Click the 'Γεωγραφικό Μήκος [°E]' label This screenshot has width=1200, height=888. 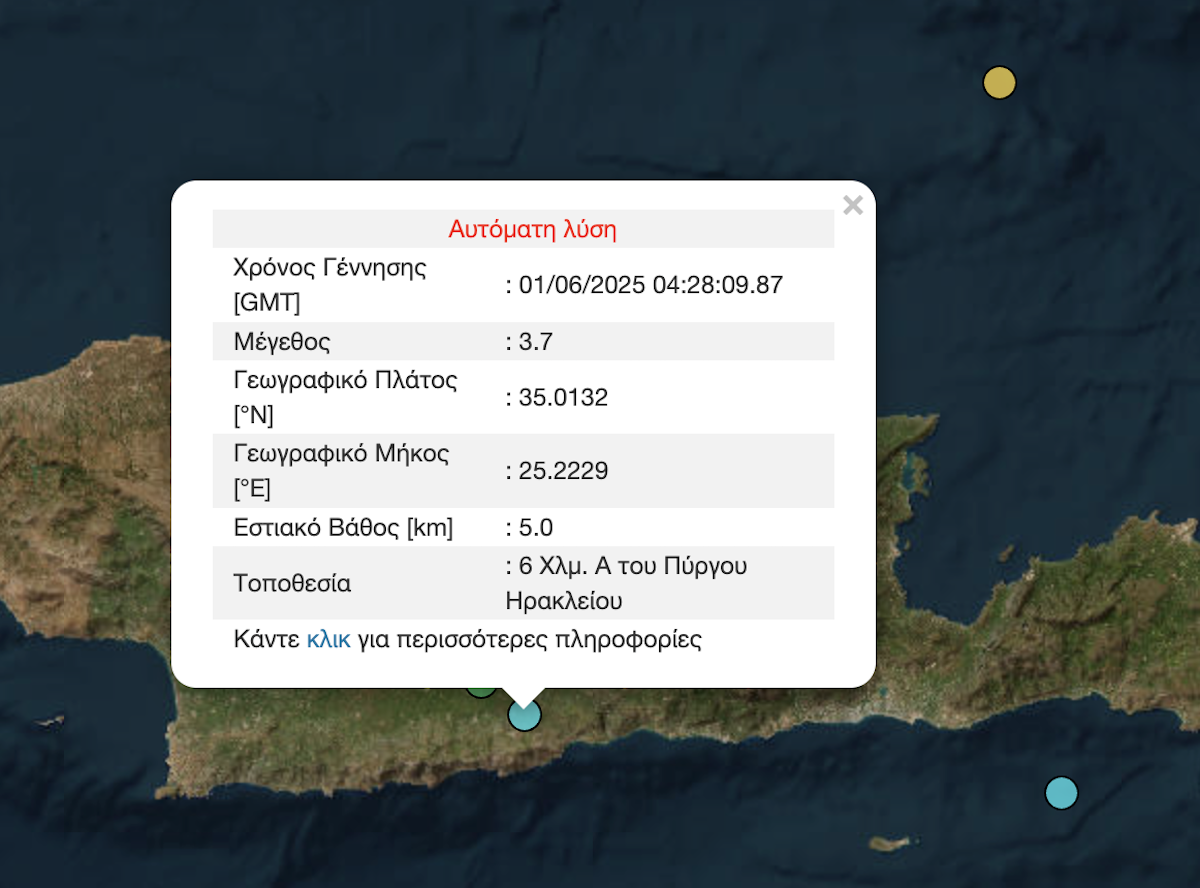coord(341,471)
